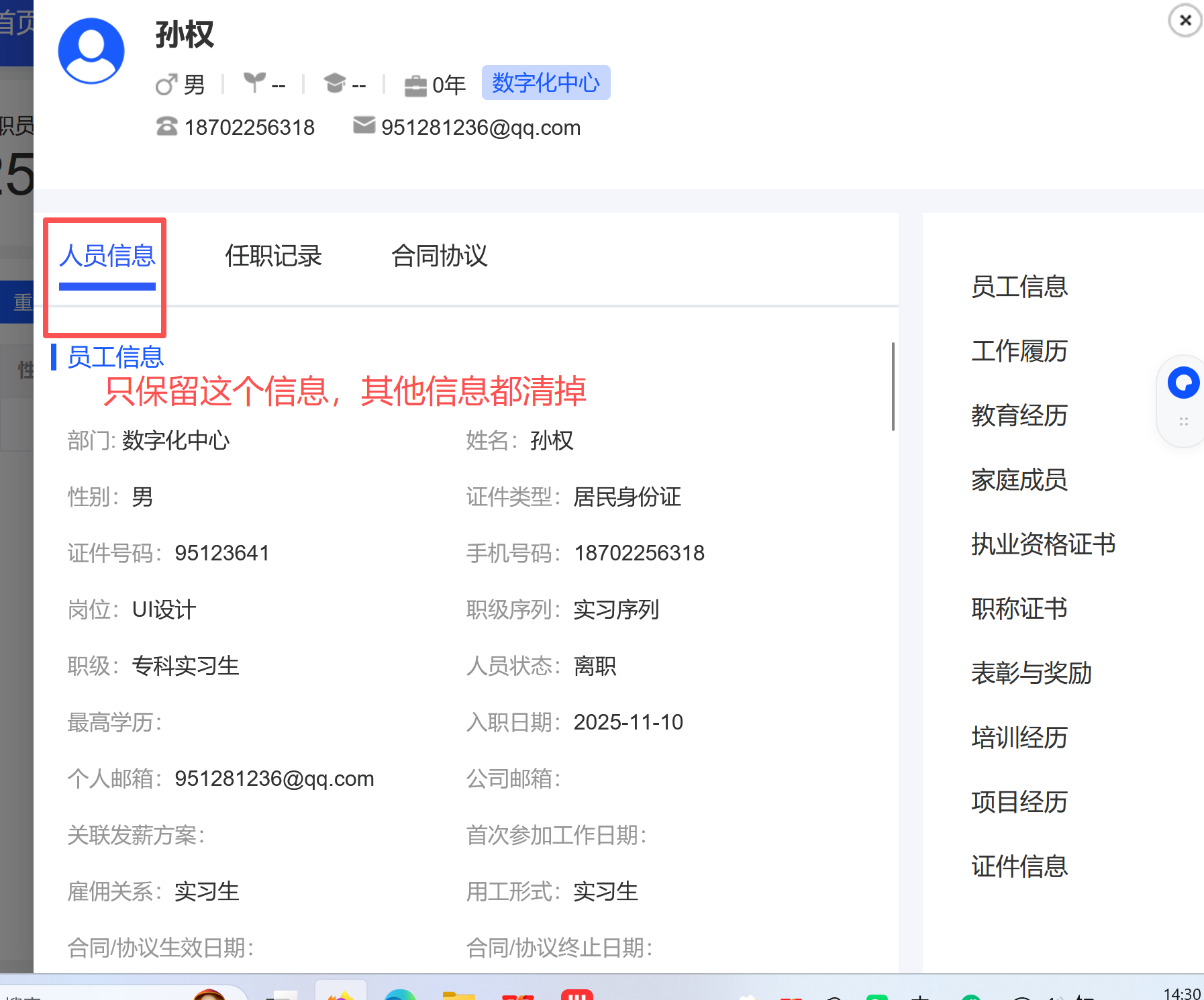The image size is (1204, 1000).
Task: Go to 培训经历 section
Action: tap(1019, 738)
